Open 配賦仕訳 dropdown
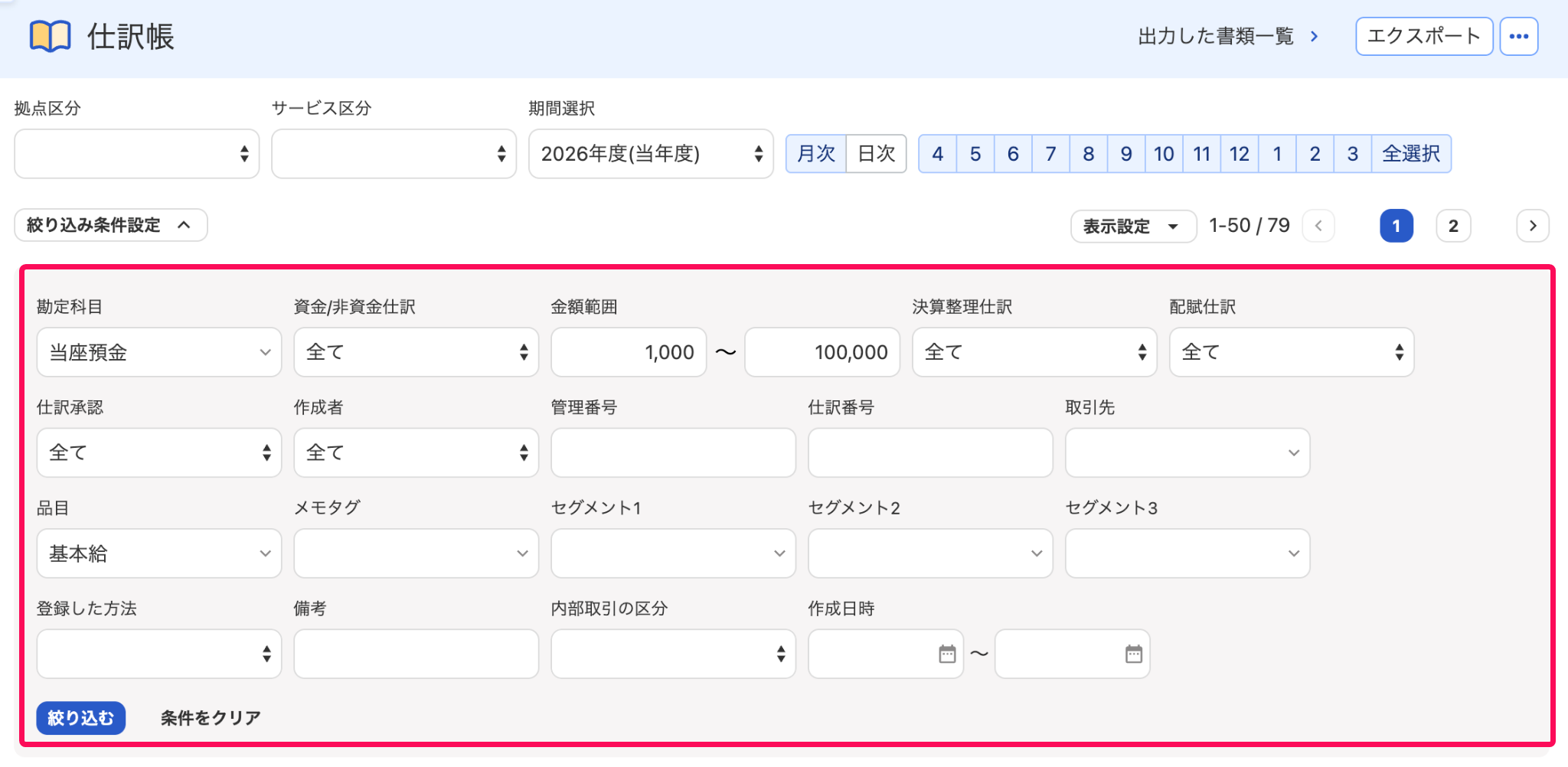The height and width of the screenshot is (767, 1568). (x=1292, y=352)
